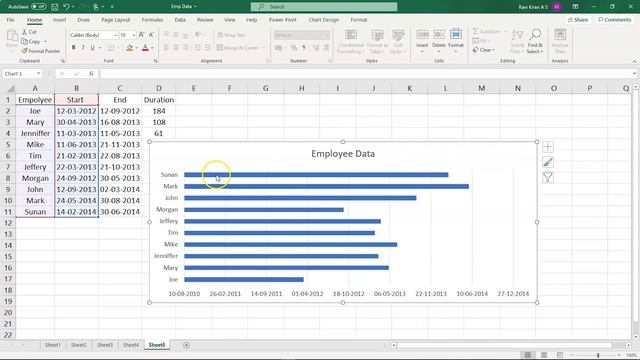Click the red font color swatch
The width and height of the screenshot is (640, 360).
[x=145, y=48]
